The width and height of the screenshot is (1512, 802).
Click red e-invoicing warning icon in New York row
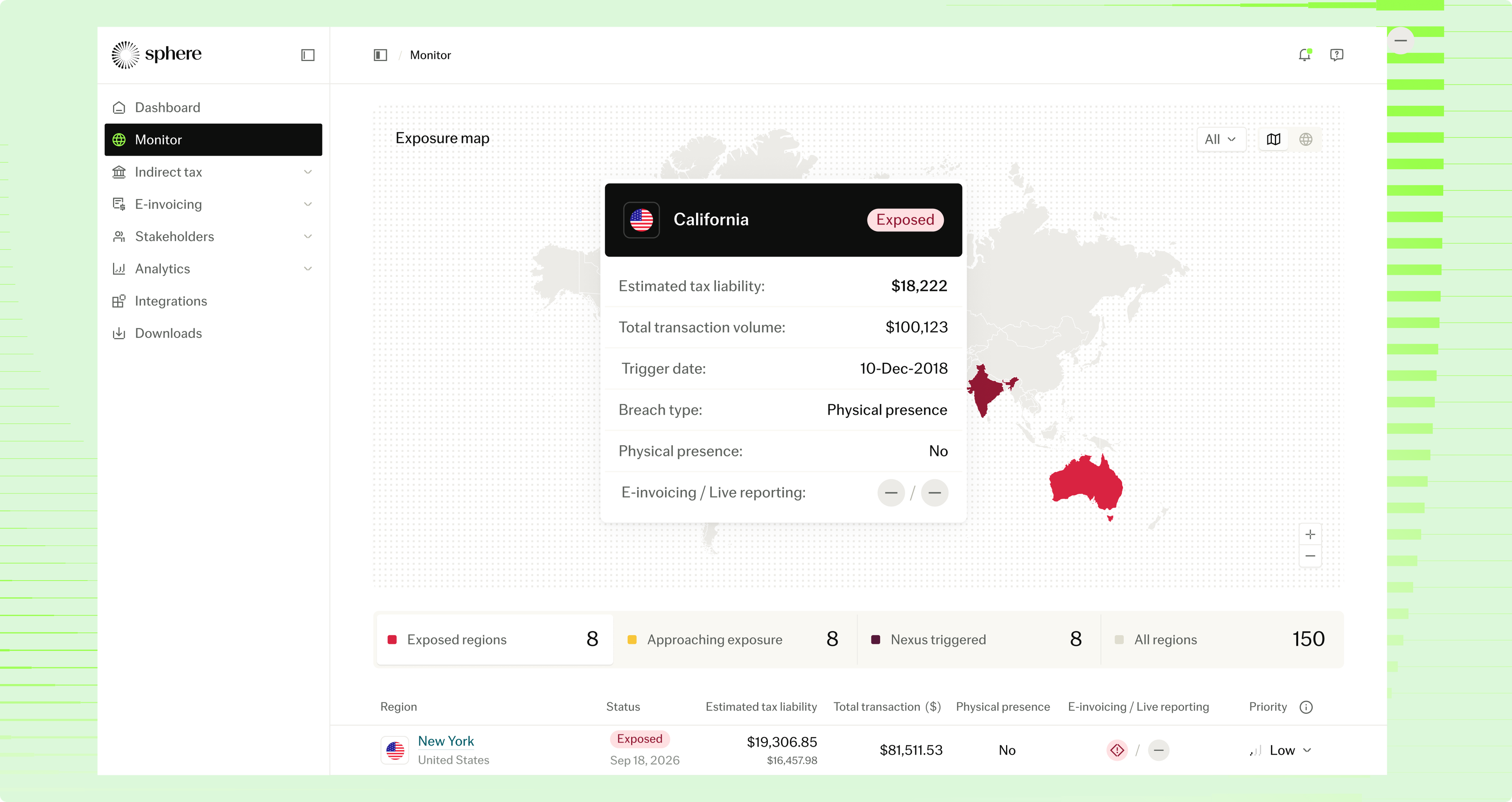pyautogui.click(x=1117, y=750)
